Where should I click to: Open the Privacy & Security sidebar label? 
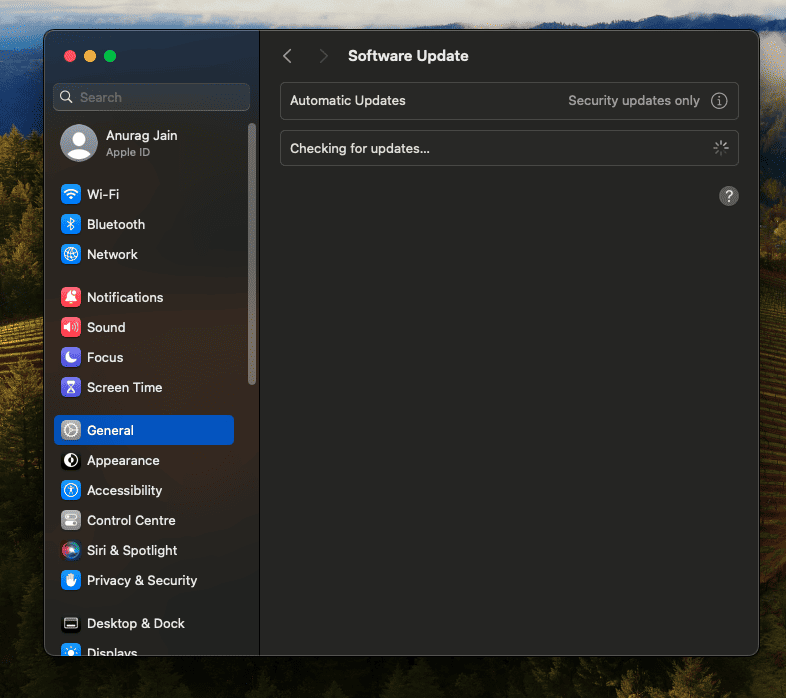142,581
